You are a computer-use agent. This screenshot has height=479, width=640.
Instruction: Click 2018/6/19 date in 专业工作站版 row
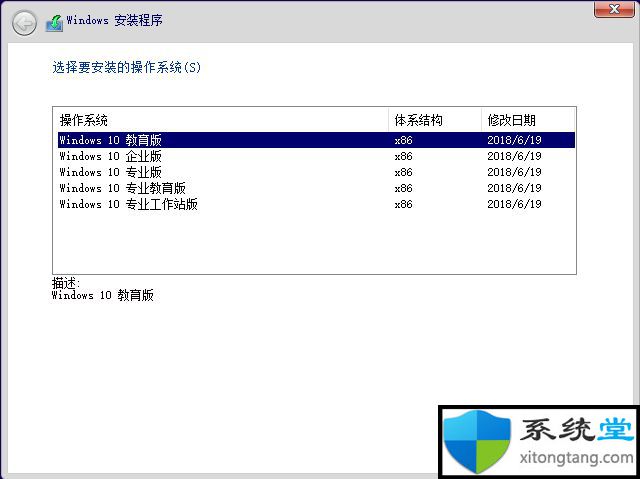514,204
